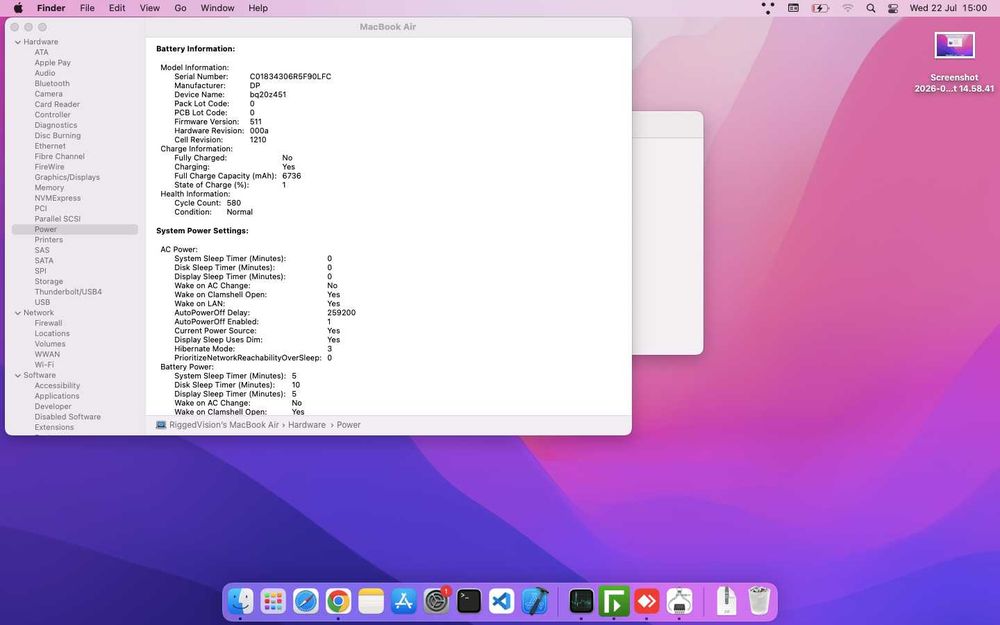Select Apple Pay in the sidebar
The image size is (1000, 625).
[x=52, y=62]
